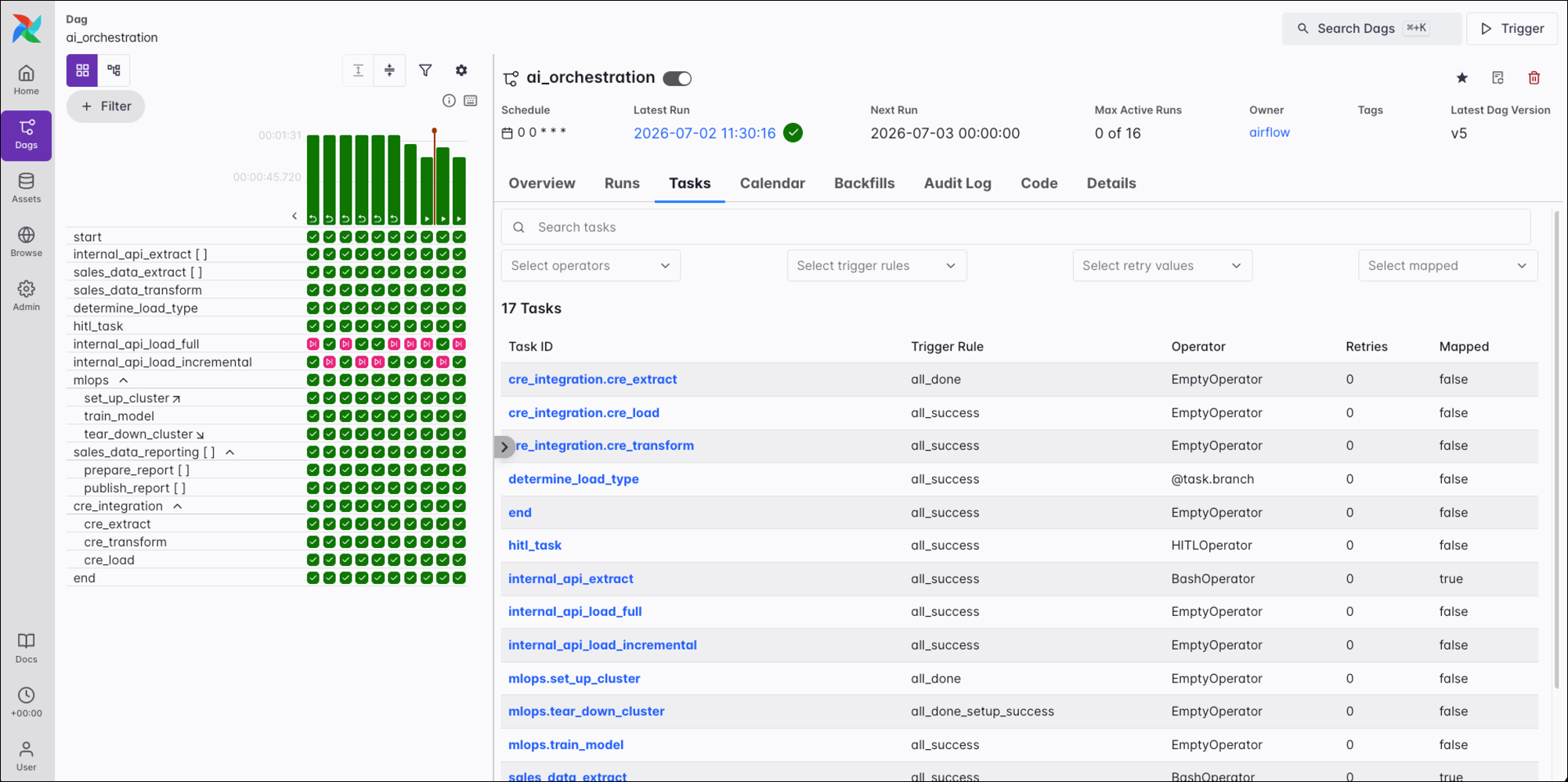Screen dimensions: 1568x782
Task: Open Search Dags box
Action: [x=1371, y=29]
